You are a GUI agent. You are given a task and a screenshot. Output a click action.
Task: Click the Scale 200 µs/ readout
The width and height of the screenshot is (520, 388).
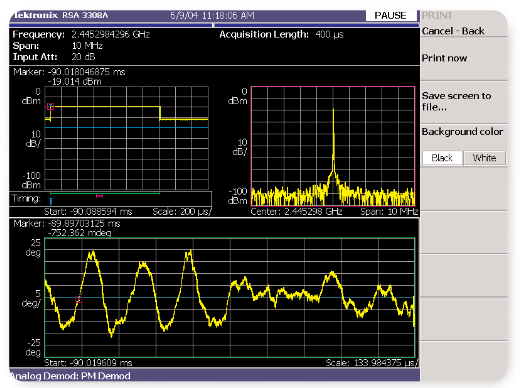tap(182, 212)
